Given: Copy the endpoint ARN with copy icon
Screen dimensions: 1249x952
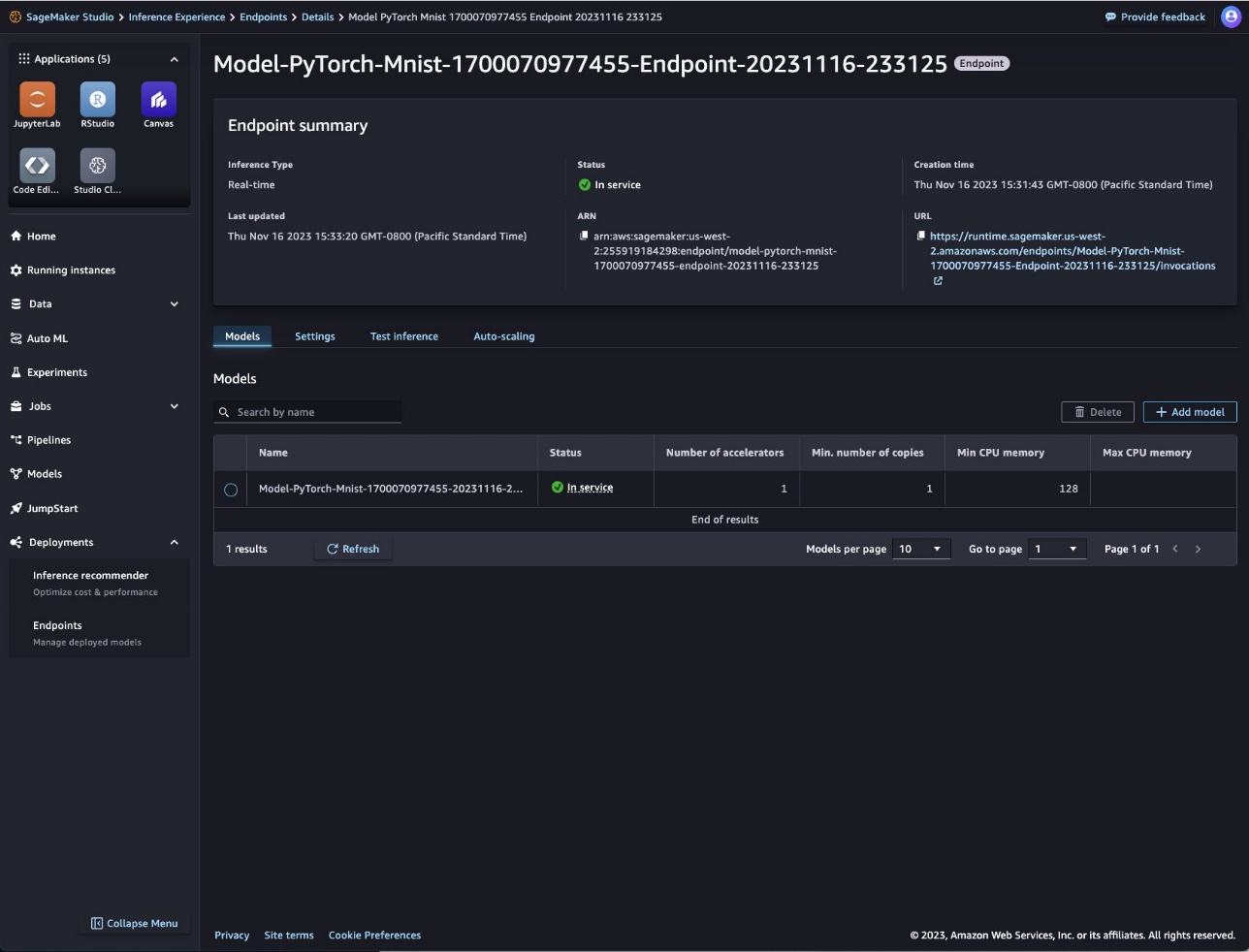Looking at the screenshot, I should click(x=584, y=236).
